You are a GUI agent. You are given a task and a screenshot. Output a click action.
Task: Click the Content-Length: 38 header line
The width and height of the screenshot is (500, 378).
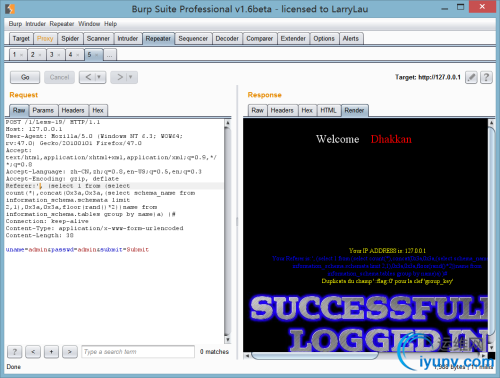(x=40, y=235)
